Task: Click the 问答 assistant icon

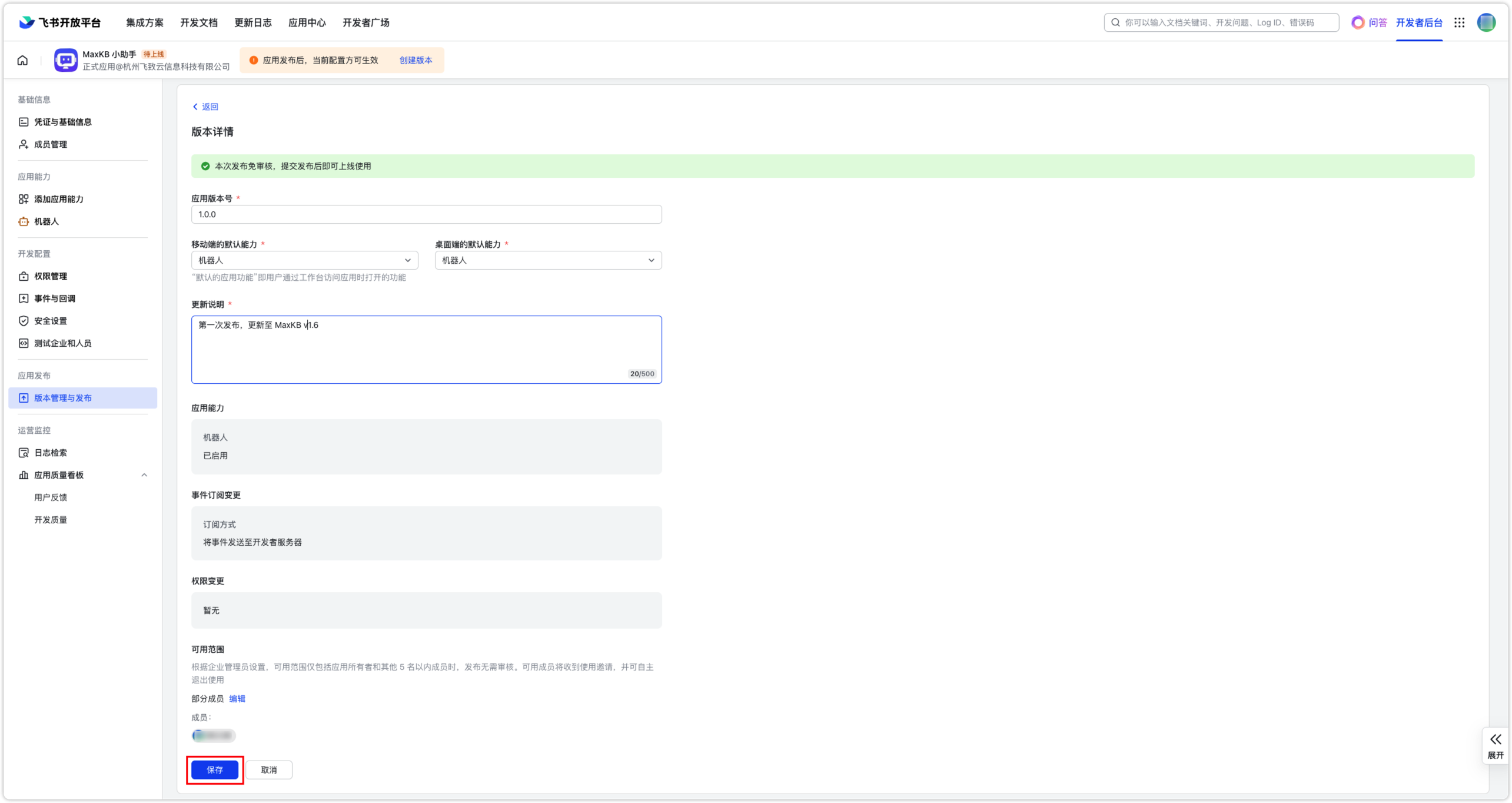Action: pos(1358,22)
